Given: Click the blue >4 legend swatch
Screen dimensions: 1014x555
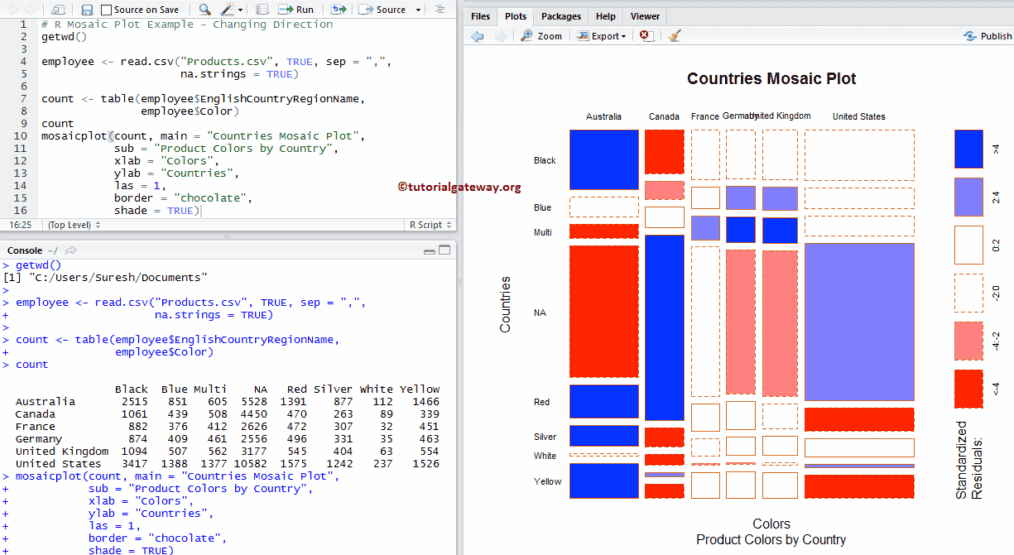Looking at the screenshot, I should click(x=968, y=149).
